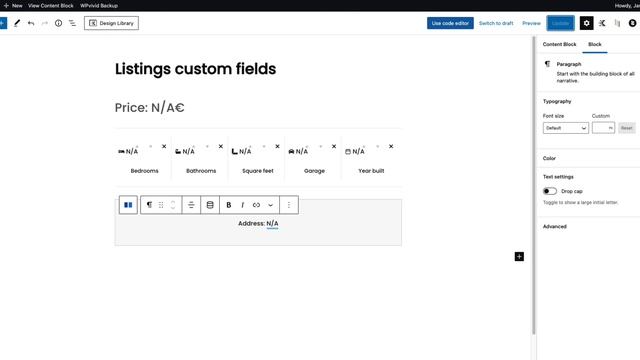
Task: Click the Square feet ruler icon
Action: tap(235, 151)
